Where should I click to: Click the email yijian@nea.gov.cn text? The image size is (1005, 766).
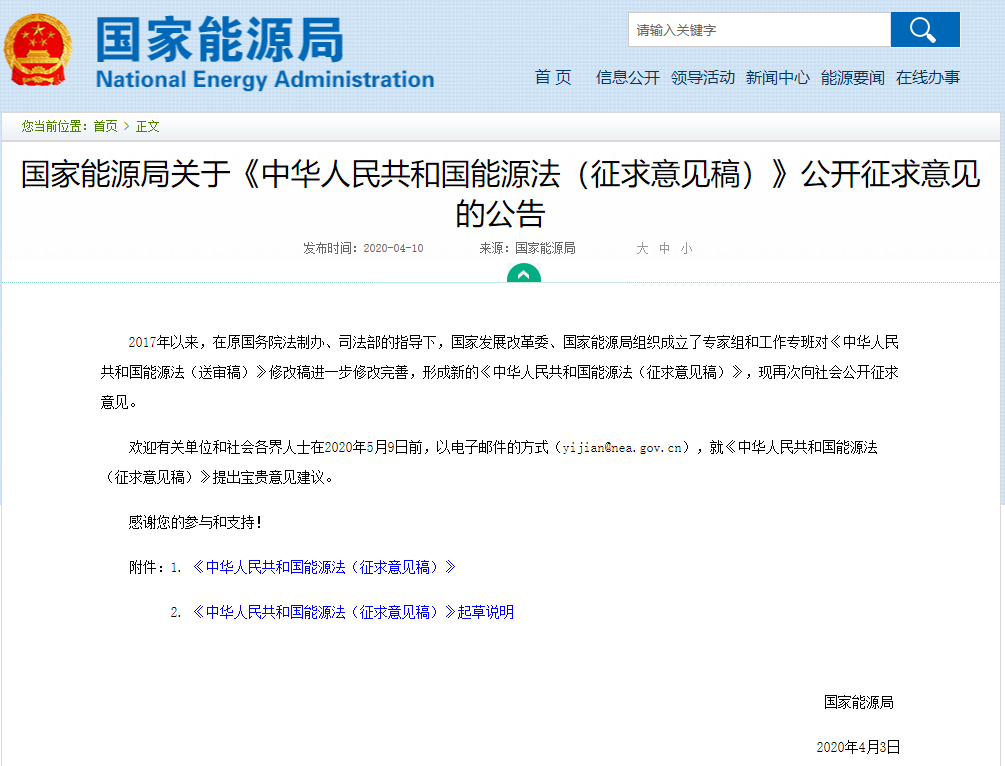pos(622,447)
